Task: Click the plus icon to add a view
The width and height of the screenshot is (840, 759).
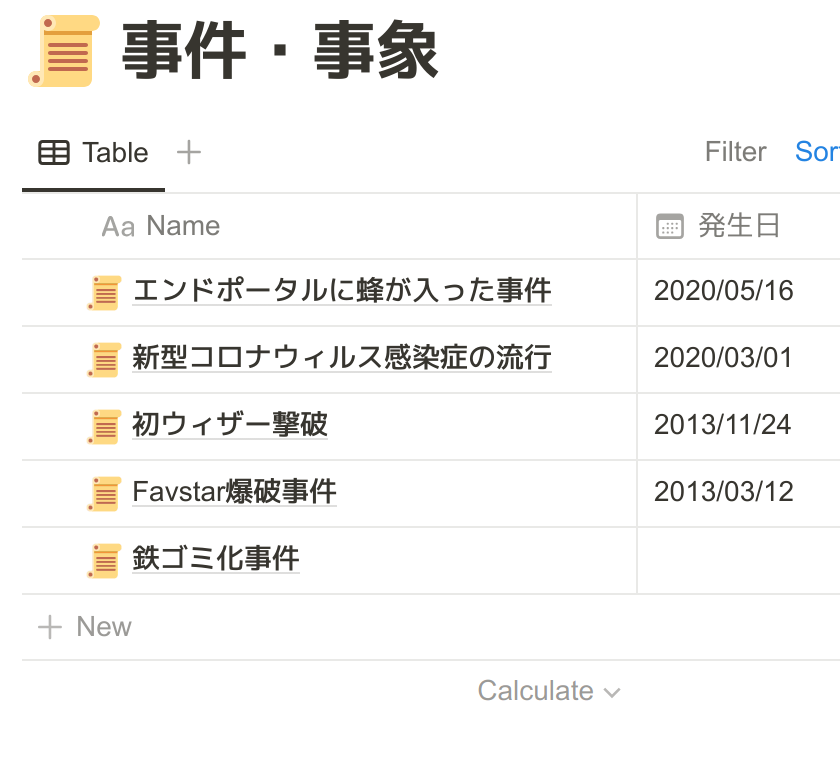Action: coord(188,152)
